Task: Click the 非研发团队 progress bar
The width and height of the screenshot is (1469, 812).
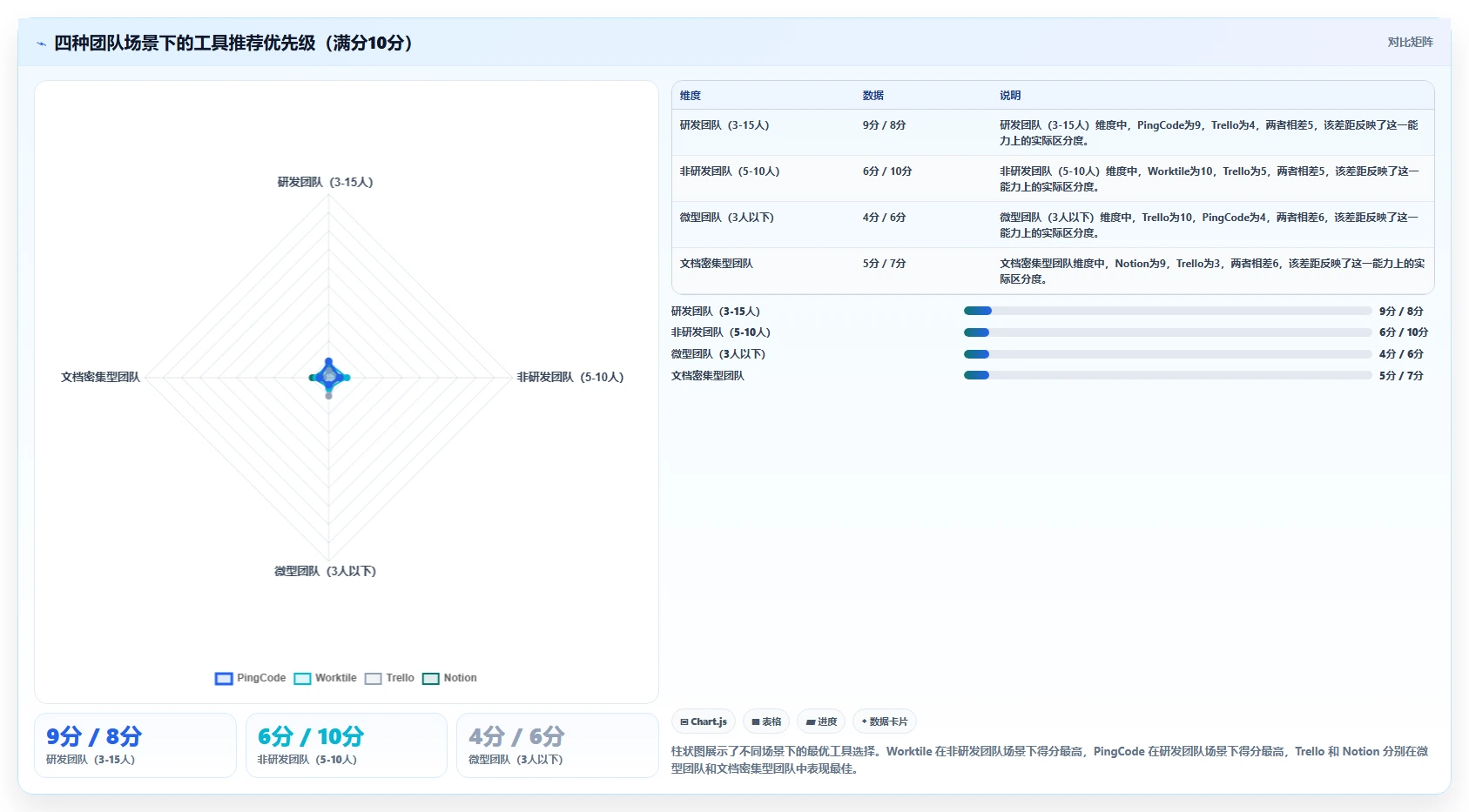Action: (x=1168, y=332)
